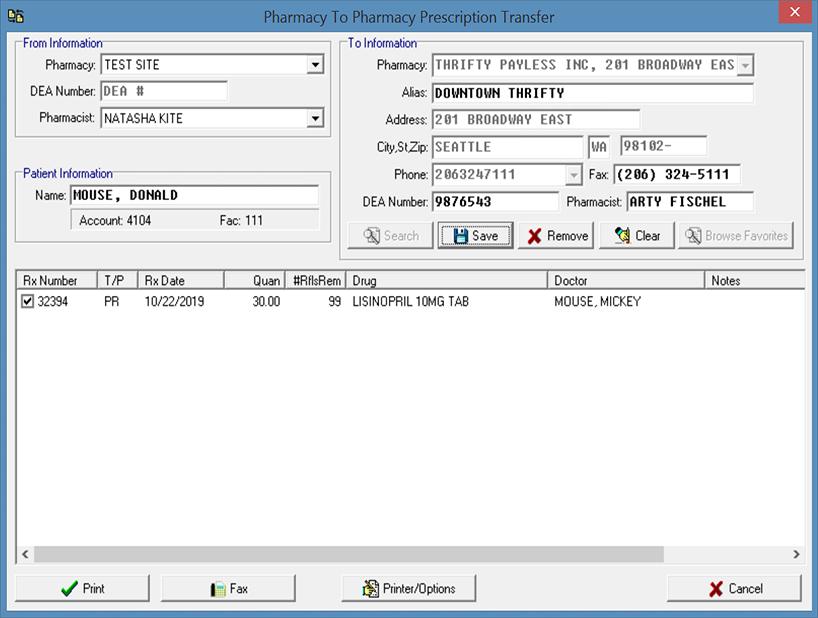Click the Drug column header

pyautogui.click(x=446, y=281)
